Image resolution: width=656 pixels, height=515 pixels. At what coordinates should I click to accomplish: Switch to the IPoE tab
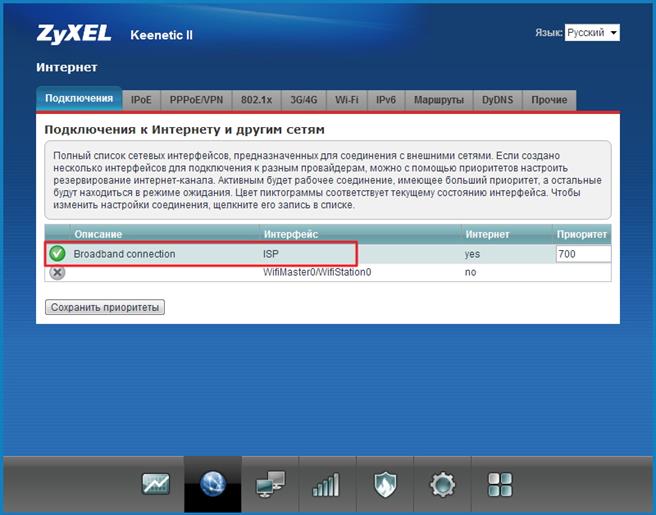(141, 100)
